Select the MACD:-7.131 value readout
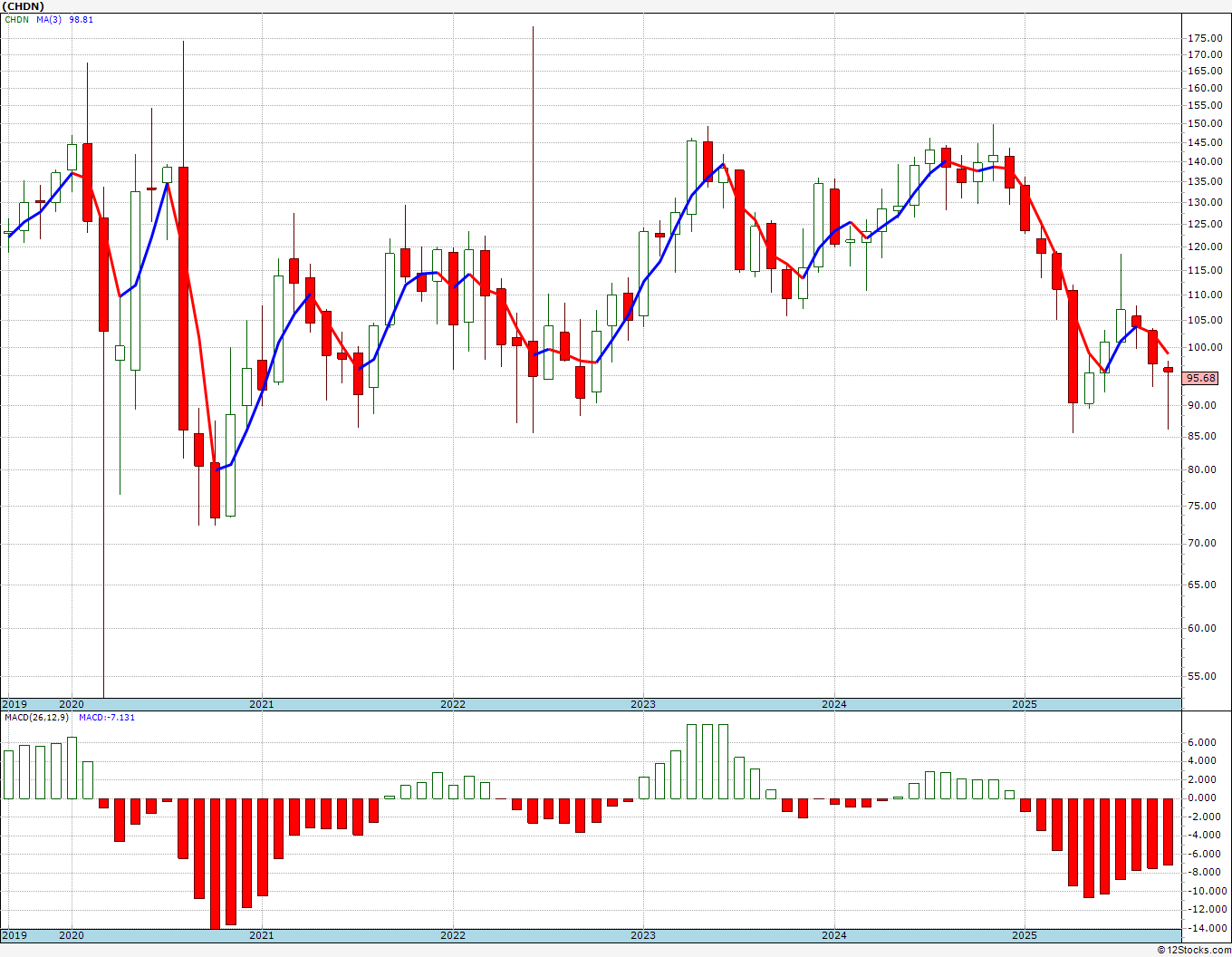The height and width of the screenshot is (957, 1232). click(x=107, y=717)
